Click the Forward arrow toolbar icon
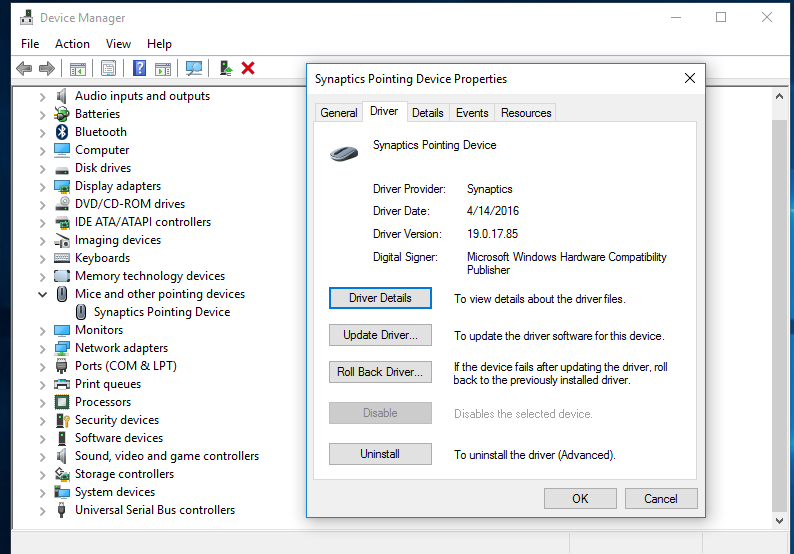 47,68
